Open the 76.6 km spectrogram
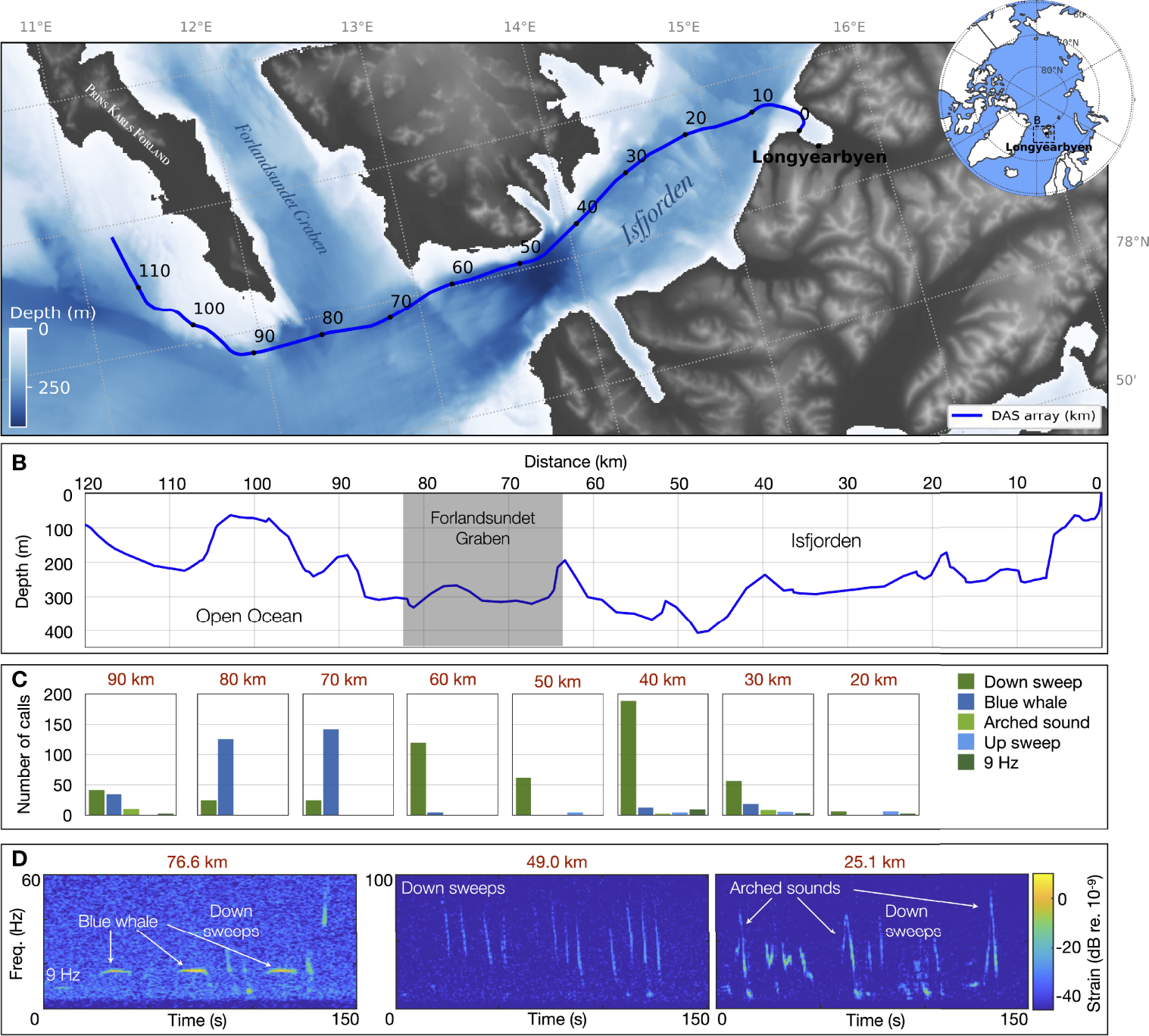This screenshot has height=1036, width=1149. [200, 941]
